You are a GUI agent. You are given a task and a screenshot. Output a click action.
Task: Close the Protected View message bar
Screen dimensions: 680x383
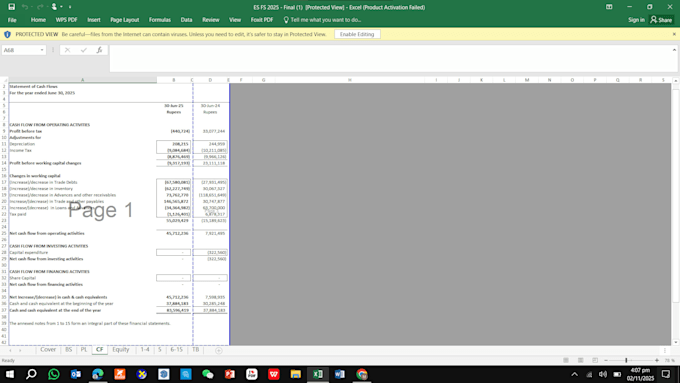(674, 34)
